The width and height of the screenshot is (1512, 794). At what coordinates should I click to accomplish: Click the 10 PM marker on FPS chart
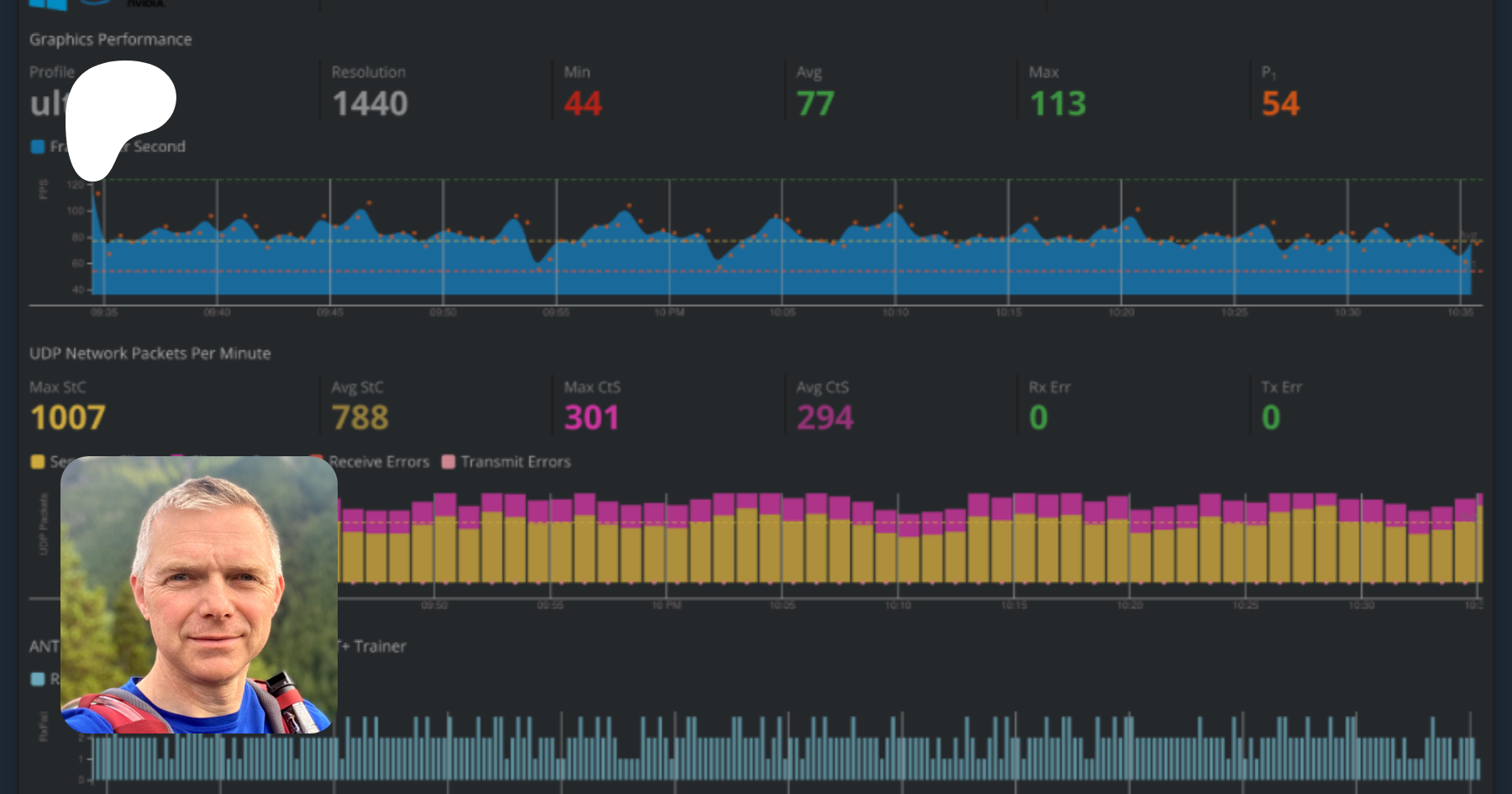tap(669, 313)
